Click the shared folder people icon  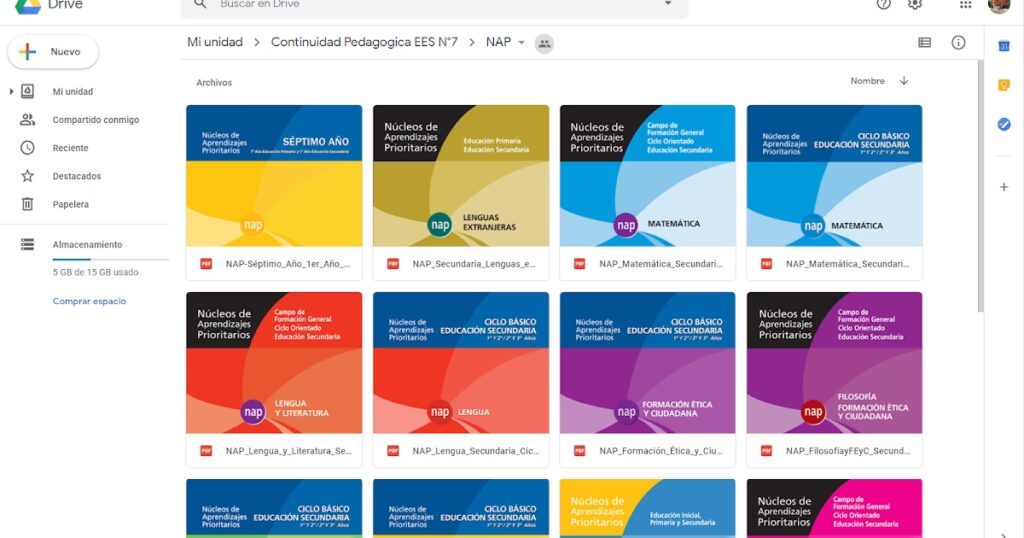click(544, 43)
